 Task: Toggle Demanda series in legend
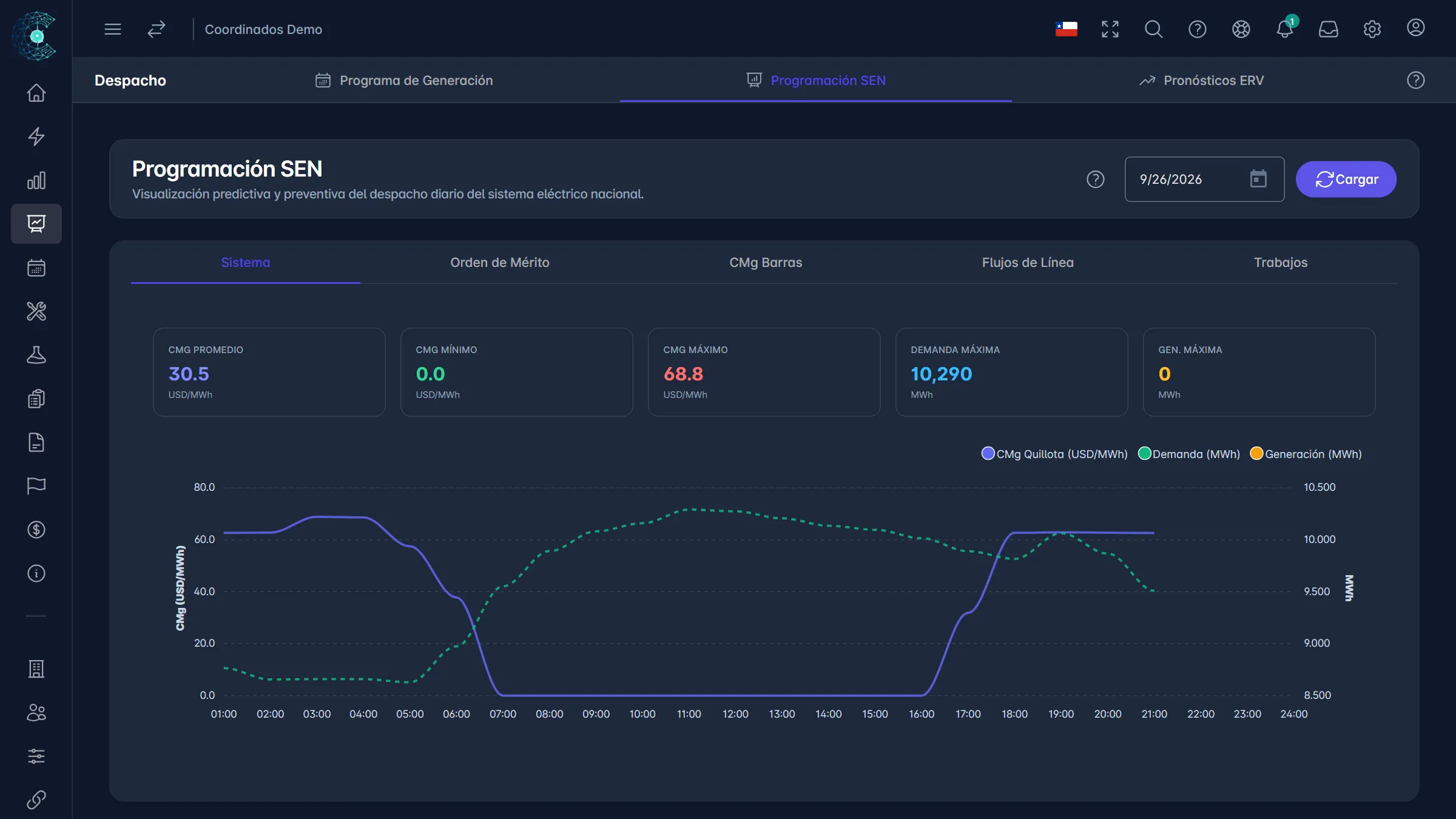[1189, 454]
